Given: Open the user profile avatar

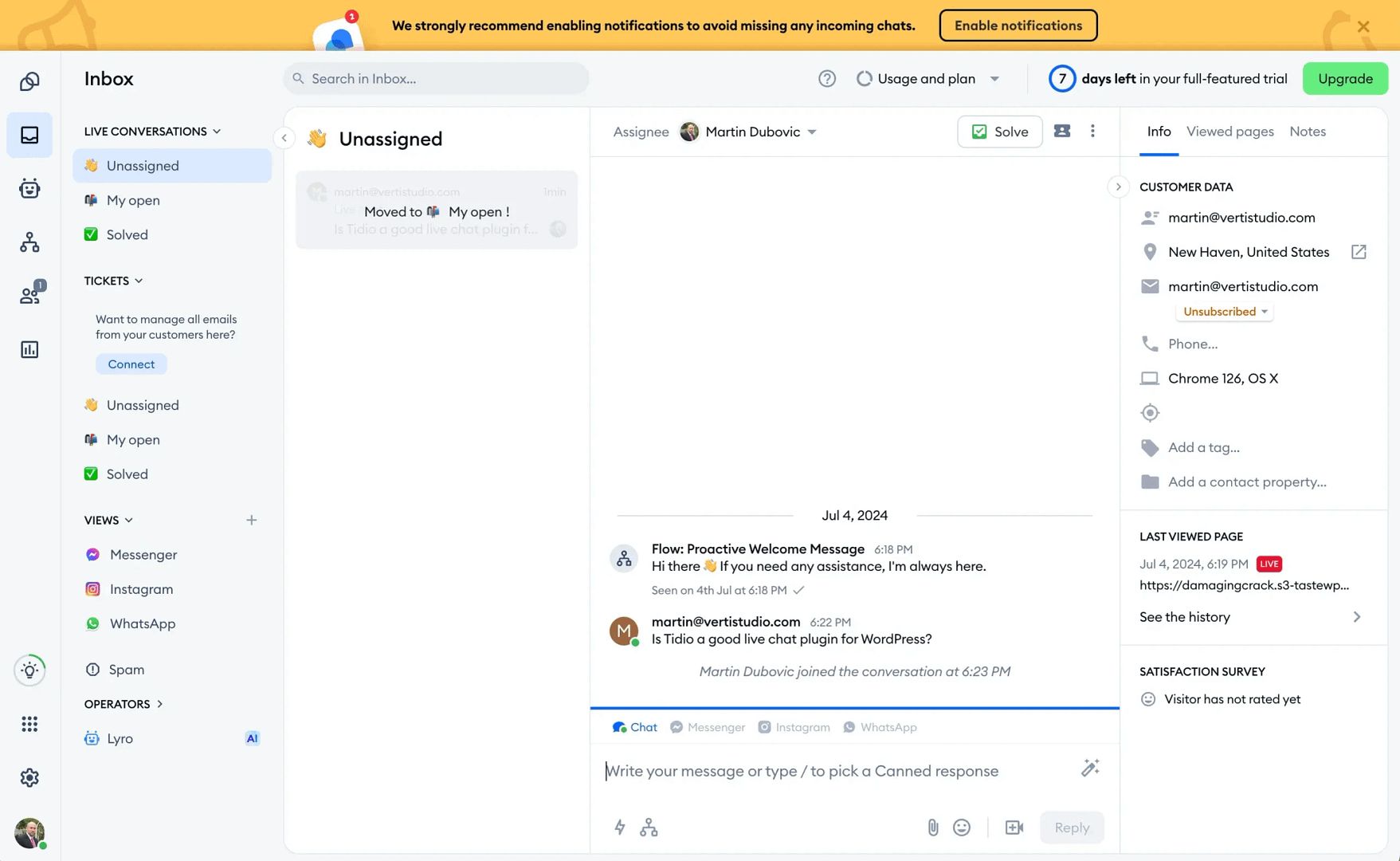Looking at the screenshot, I should pyautogui.click(x=29, y=833).
